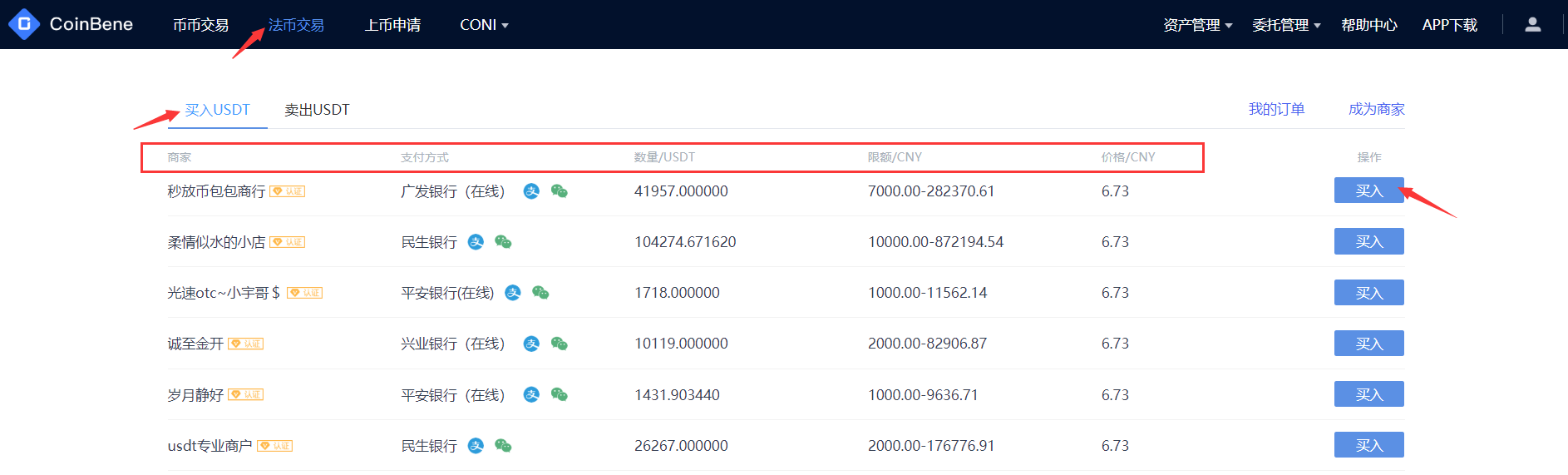Select merchant name 光速otc~小宇哥 $
This screenshot has width=1568, height=475.
click(x=224, y=293)
